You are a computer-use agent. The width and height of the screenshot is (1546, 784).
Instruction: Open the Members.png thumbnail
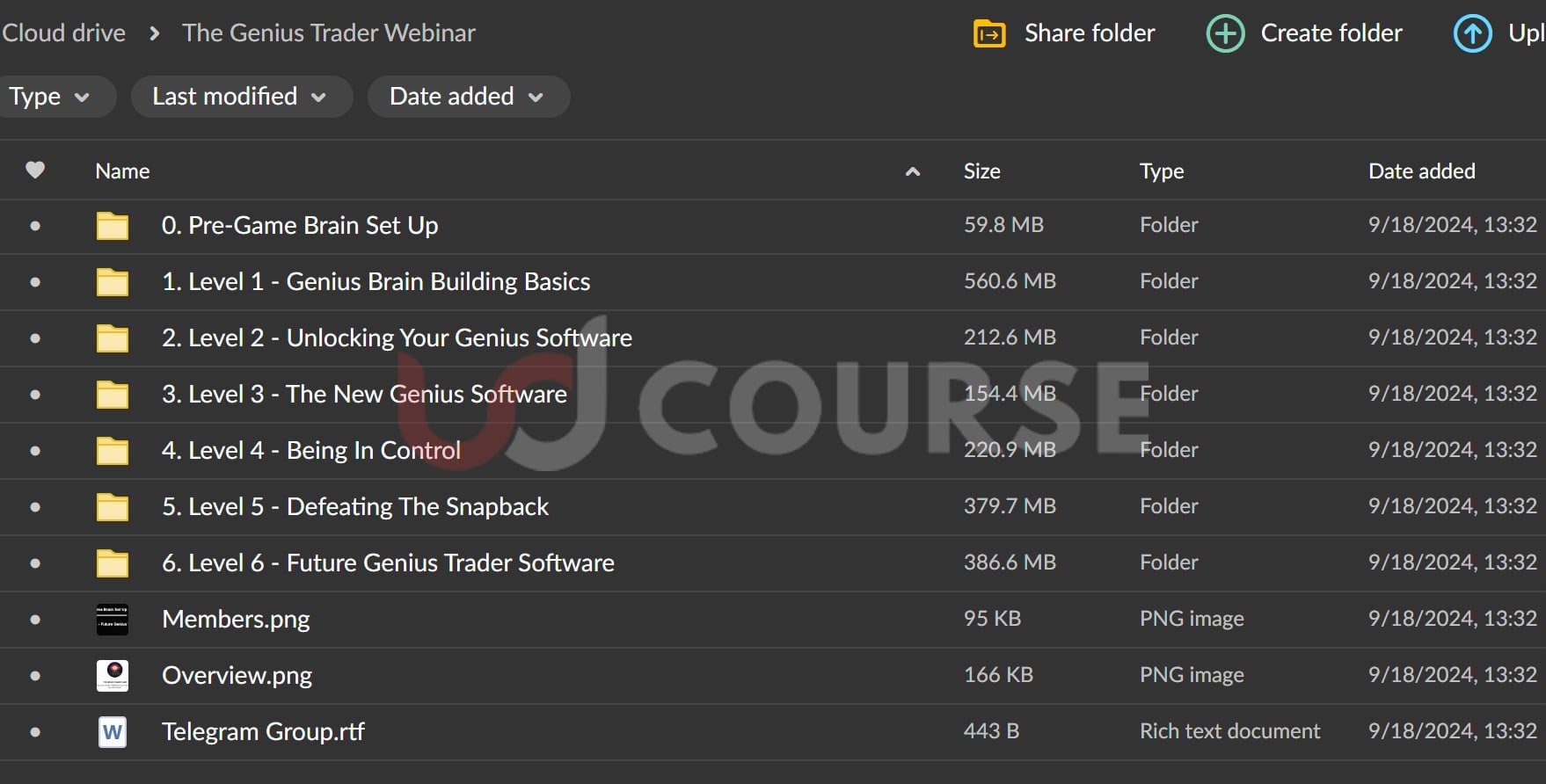[113, 620]
